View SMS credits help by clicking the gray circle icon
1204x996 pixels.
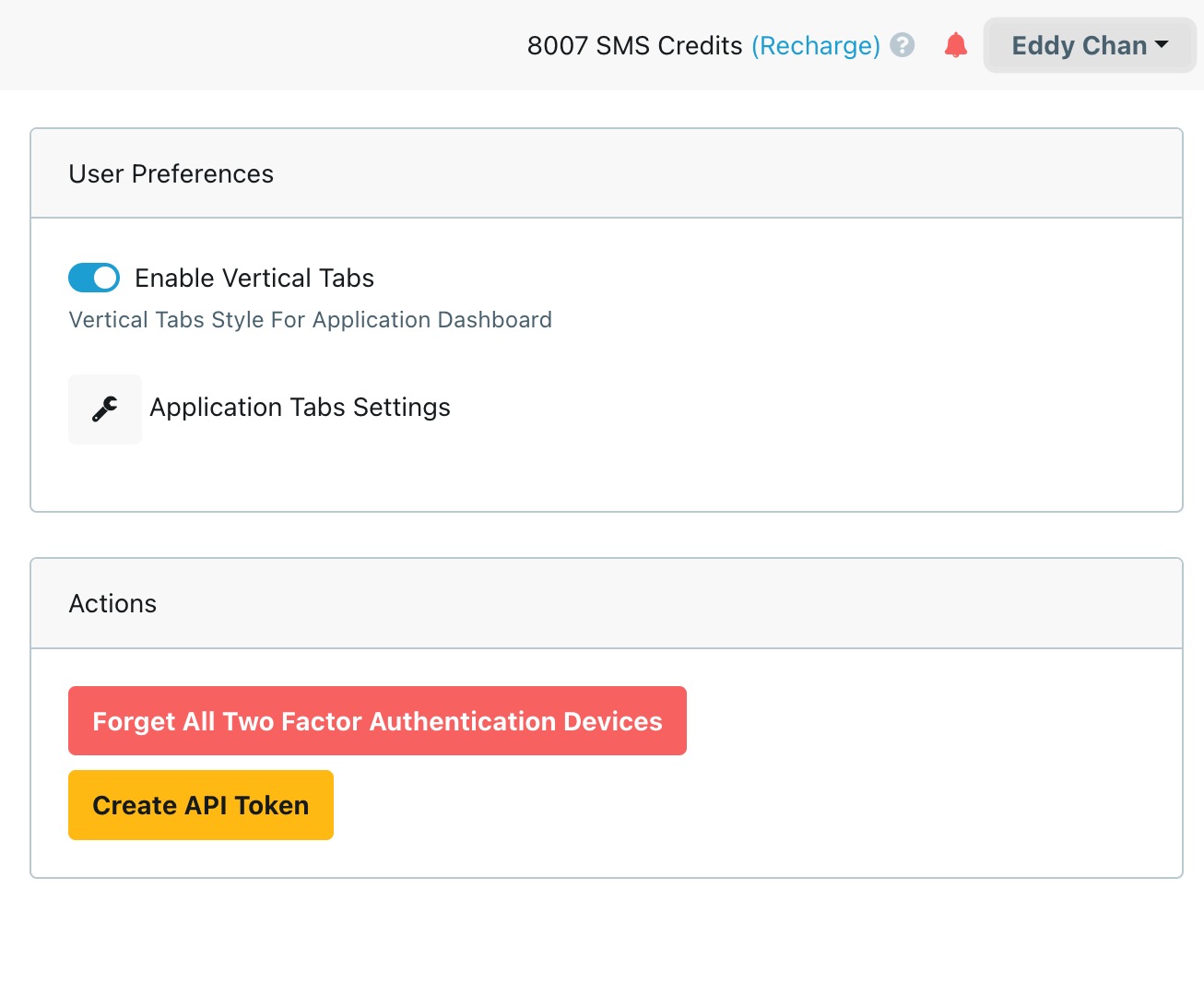903,44
